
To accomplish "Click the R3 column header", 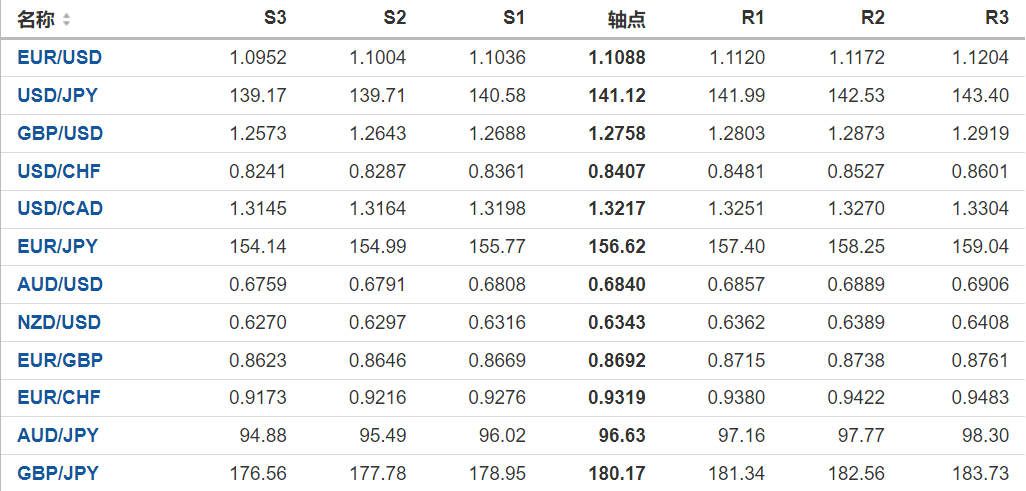I will point(996,19).
